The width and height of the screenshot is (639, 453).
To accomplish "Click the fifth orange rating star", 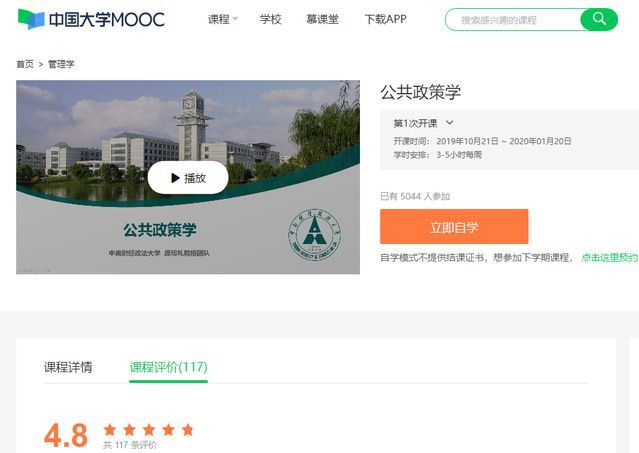I will pos(187,430).
